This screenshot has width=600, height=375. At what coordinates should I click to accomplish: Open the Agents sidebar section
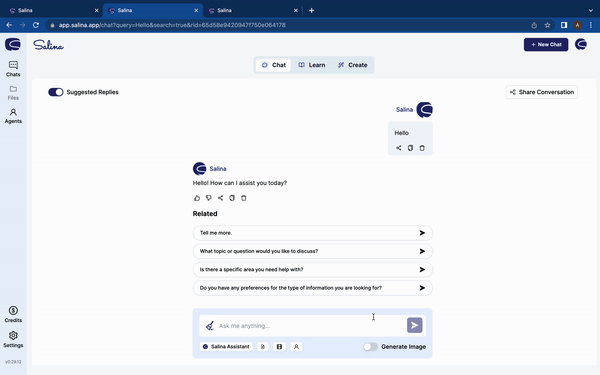pyautogui.click(x=13, y=116)
